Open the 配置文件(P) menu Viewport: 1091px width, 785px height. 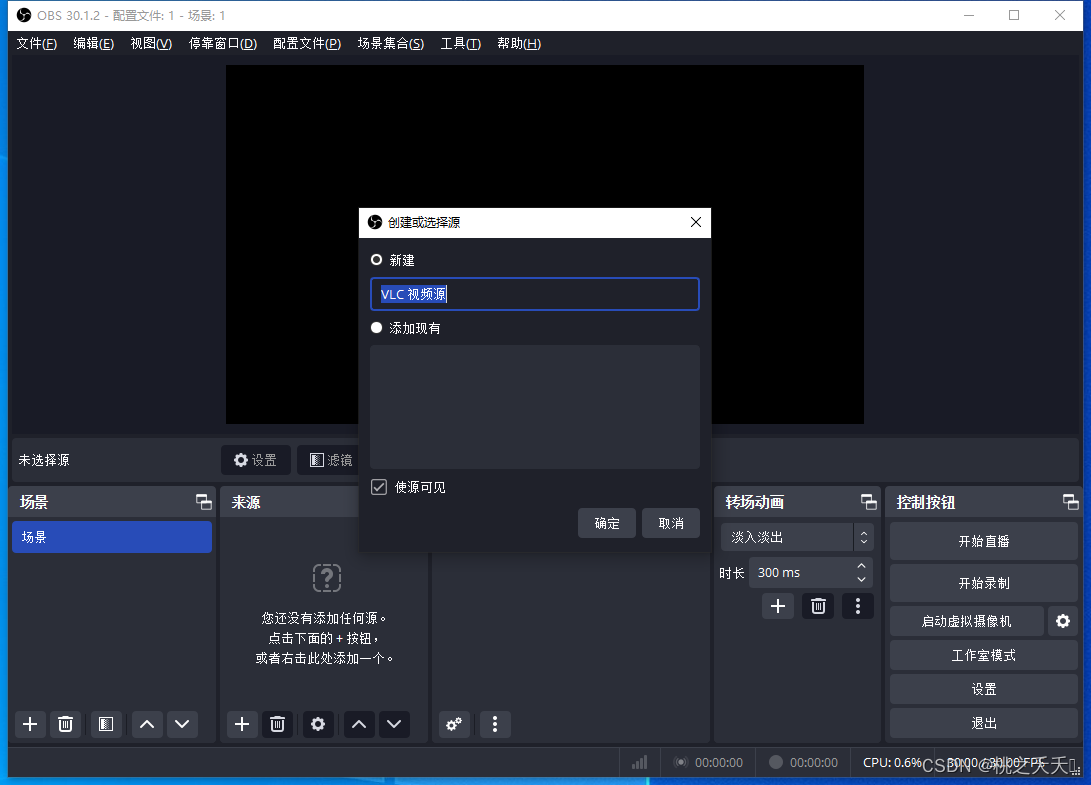(307, 44)
